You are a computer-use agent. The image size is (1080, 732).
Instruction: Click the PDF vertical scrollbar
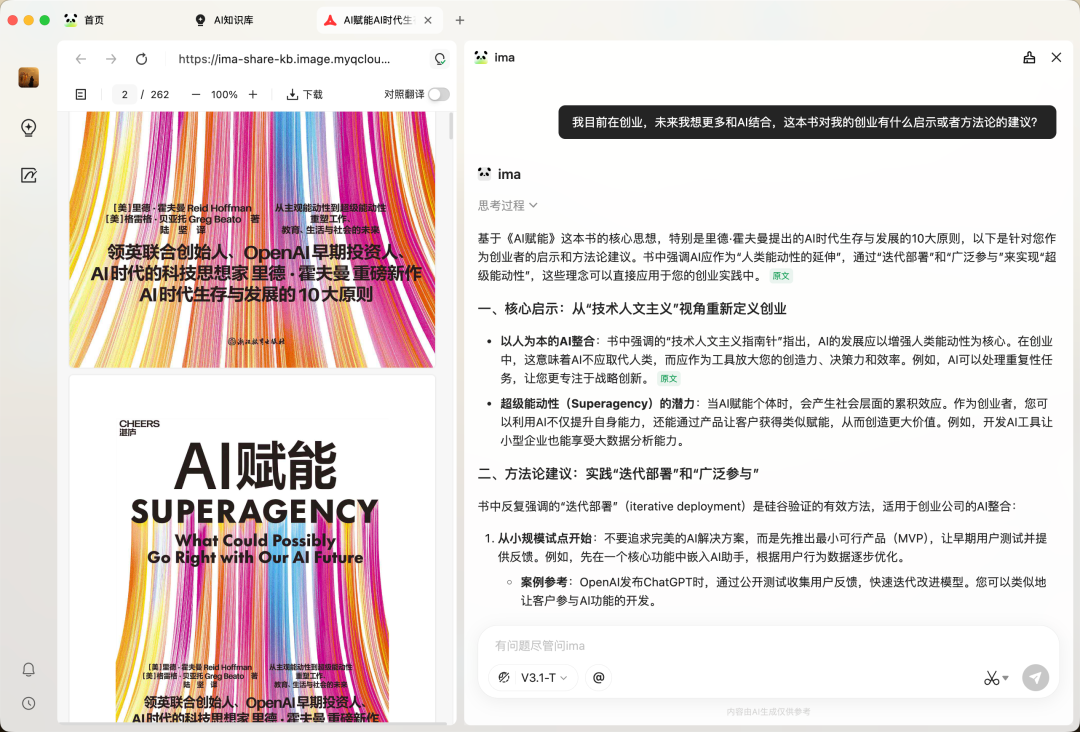click(451, 127)
